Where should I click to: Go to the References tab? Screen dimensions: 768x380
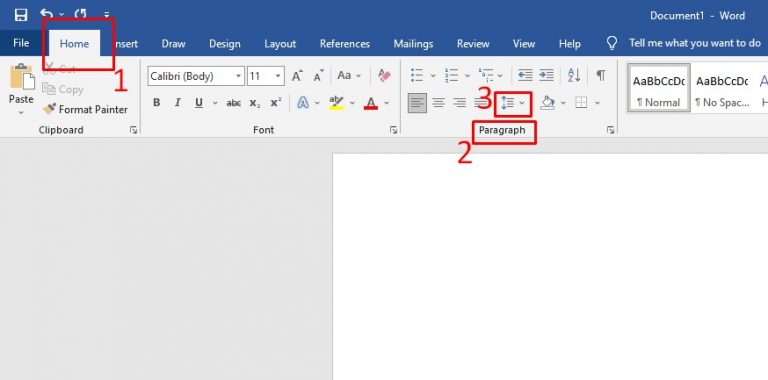[344, 44]
